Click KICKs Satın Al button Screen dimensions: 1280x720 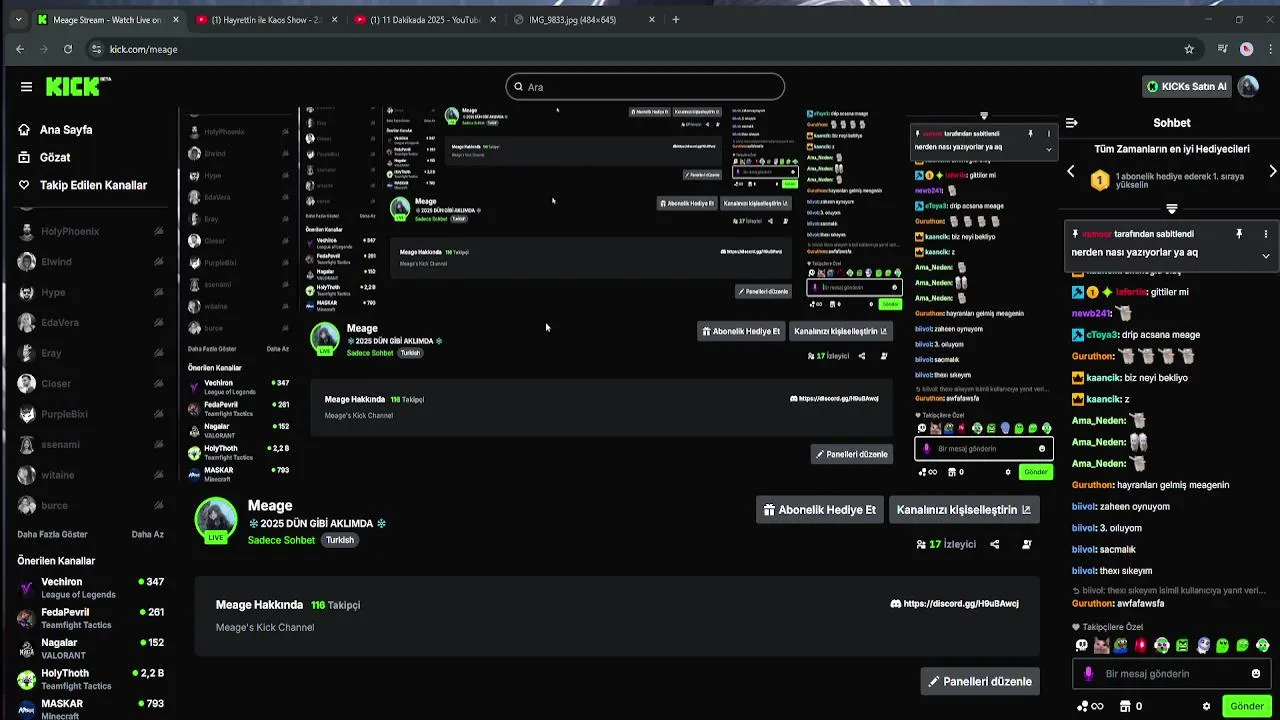tap(1186, 87)
